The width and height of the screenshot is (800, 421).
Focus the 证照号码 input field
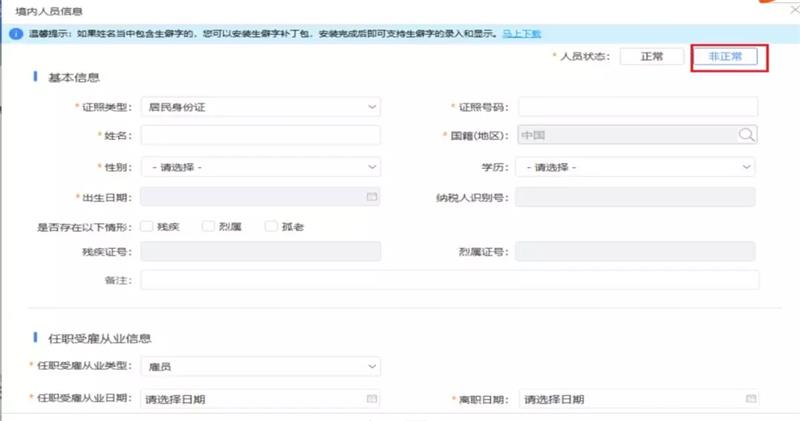638,107
